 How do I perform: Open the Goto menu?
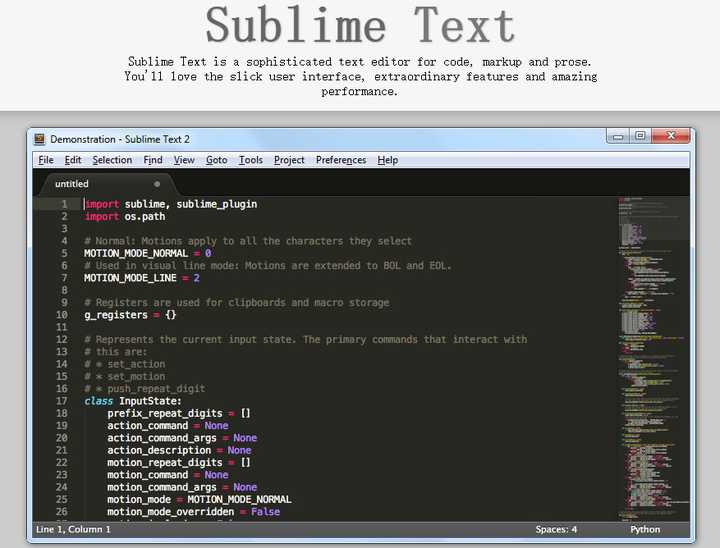[x=216, y=160]
